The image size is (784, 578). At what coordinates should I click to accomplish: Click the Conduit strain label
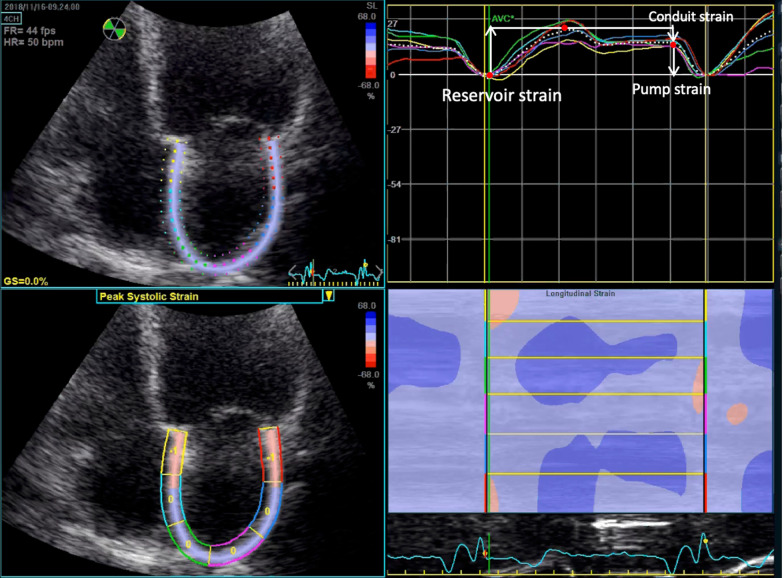click(690, 17)
